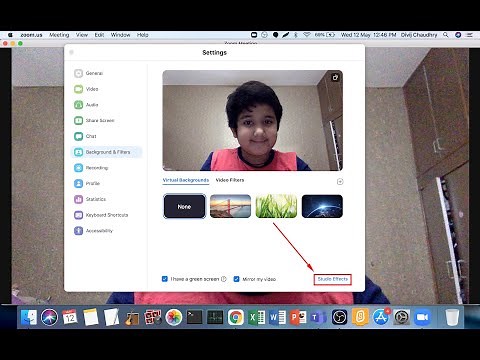This screenshot has height=360, width=480.
Task: Choose the green grass background
Action: coord(276,206)
